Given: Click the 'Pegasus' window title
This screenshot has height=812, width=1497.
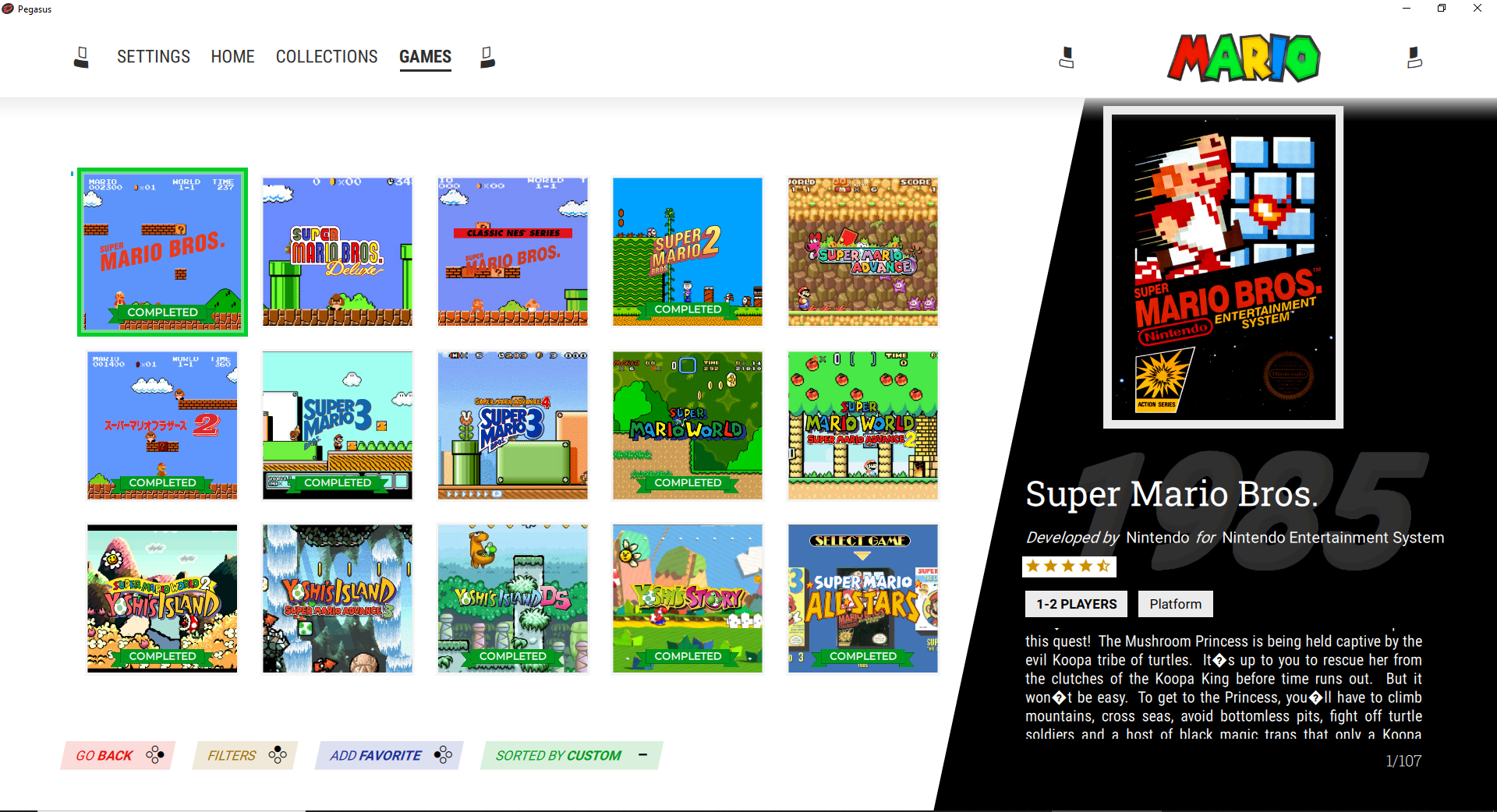Looking at the screenshot, I should [34, 9].
